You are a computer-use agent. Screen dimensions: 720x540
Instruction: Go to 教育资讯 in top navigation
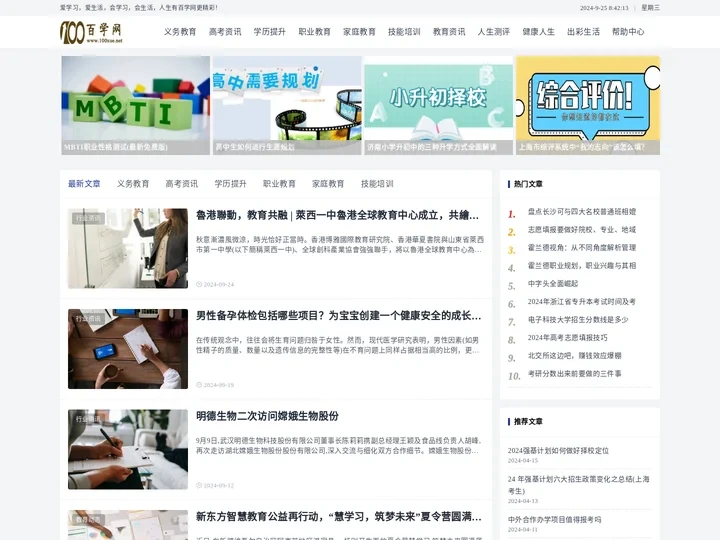coord(449,32)
